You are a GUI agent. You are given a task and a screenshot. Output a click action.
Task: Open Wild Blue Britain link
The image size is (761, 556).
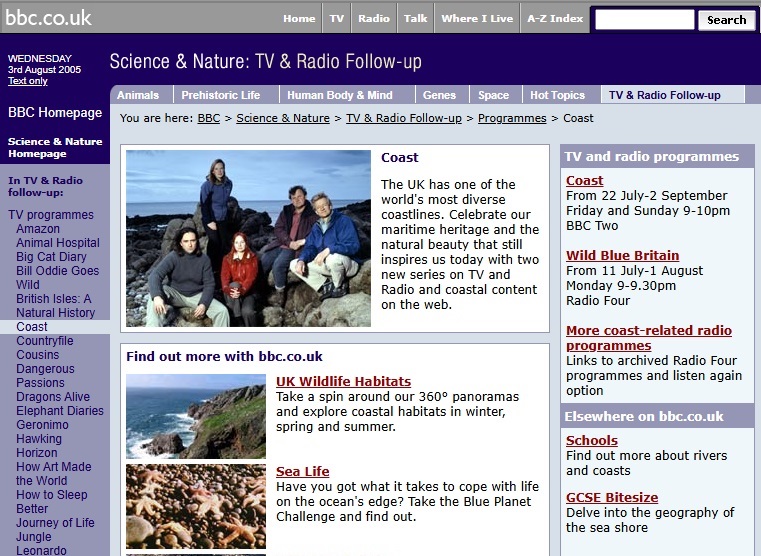coord(622,255)
